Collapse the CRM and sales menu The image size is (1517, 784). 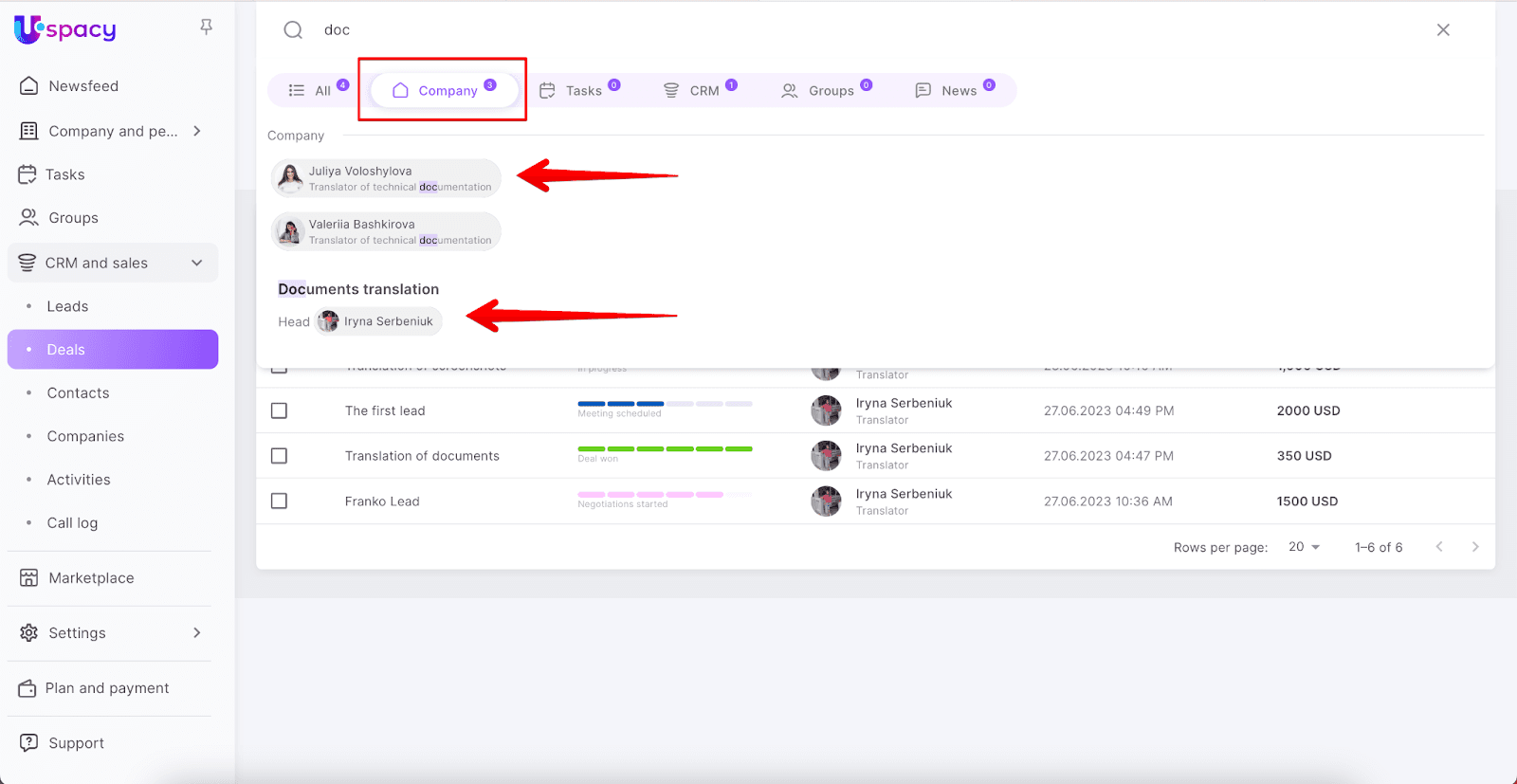click(197, 263)
